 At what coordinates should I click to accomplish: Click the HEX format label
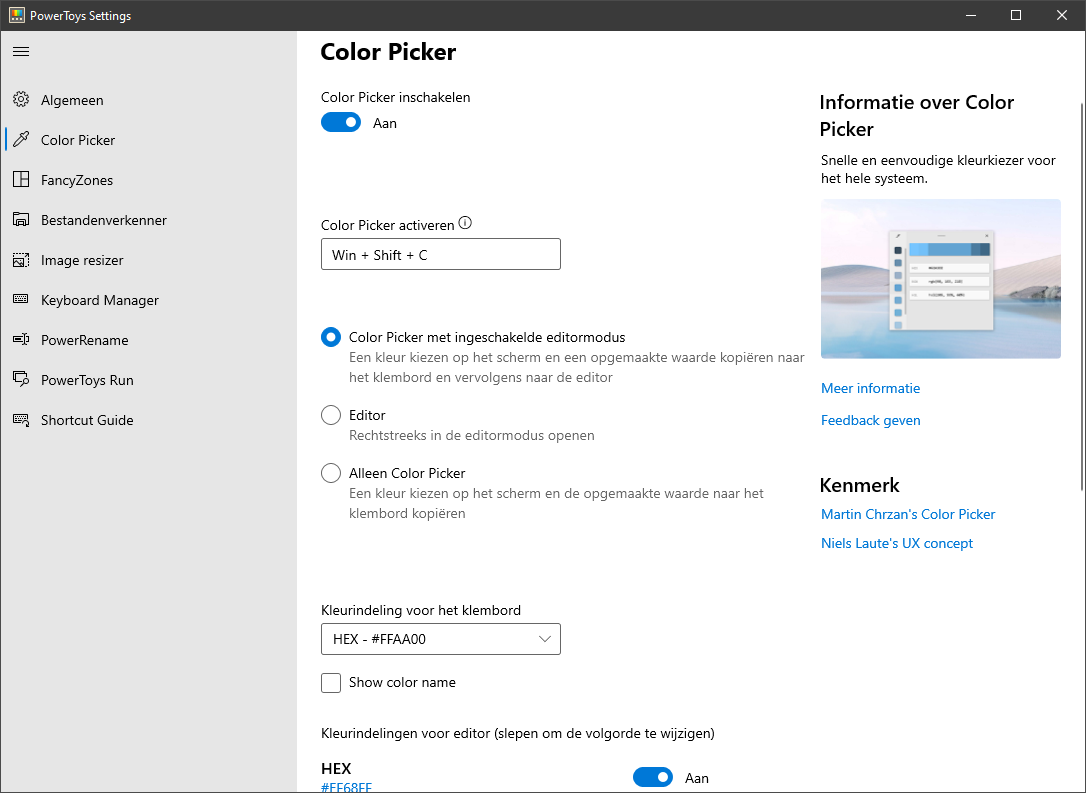(x=336, y=769)
